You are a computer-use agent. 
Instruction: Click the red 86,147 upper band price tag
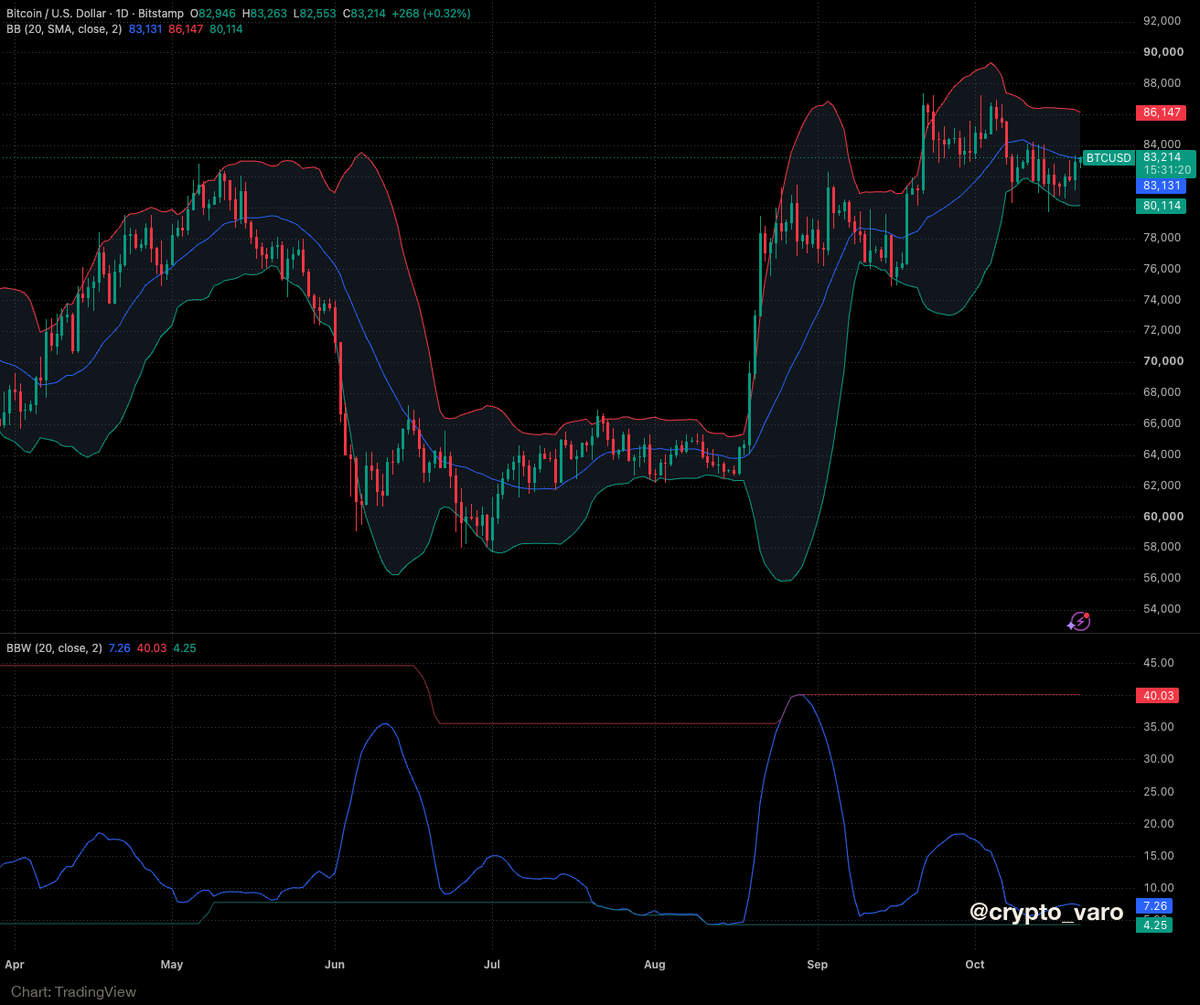click(1160, 113)
